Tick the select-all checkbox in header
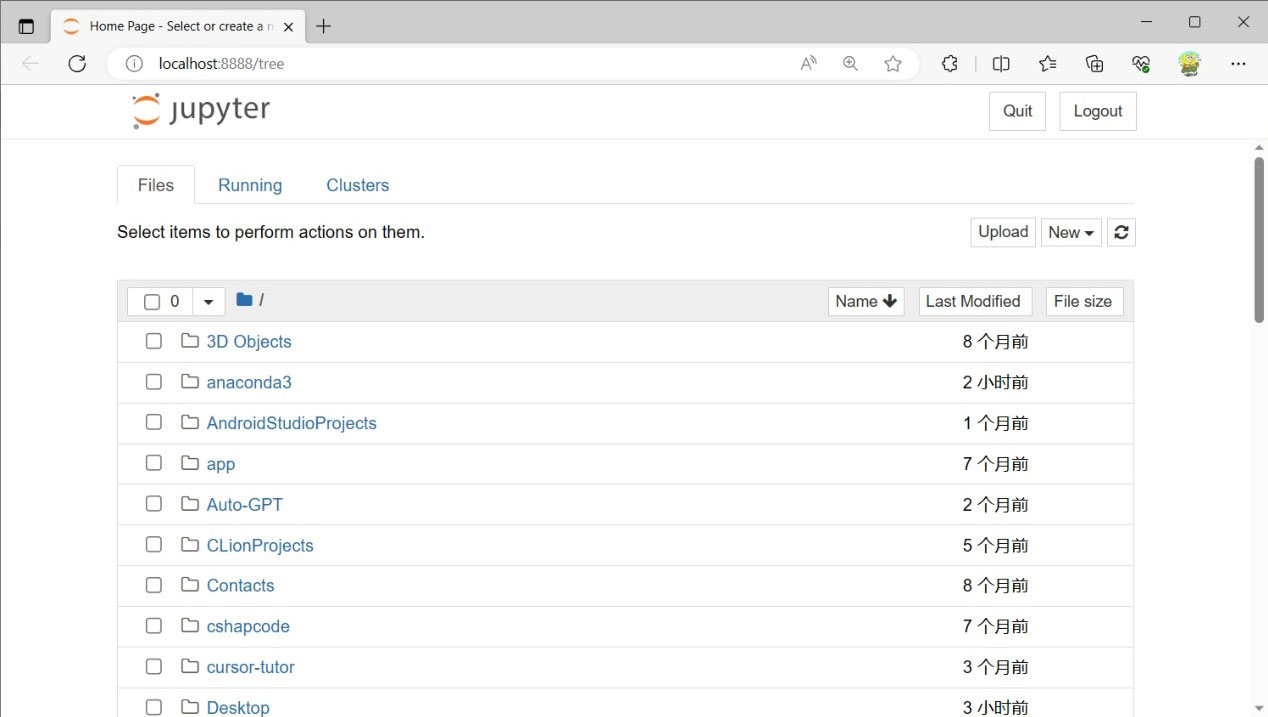Image resolution: width=1268 pixels, height=717 pixels. [x=152, y=301]
